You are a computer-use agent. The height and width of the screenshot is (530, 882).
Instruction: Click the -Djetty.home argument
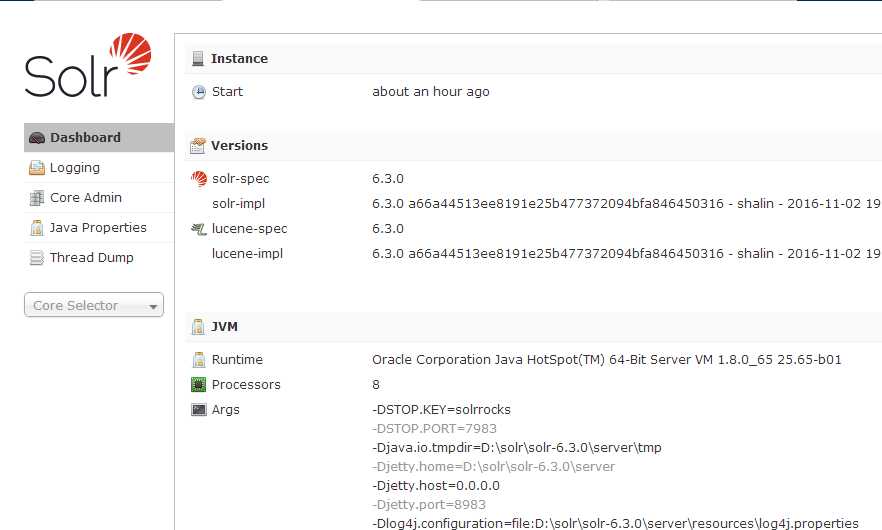(x=493, y=466)
